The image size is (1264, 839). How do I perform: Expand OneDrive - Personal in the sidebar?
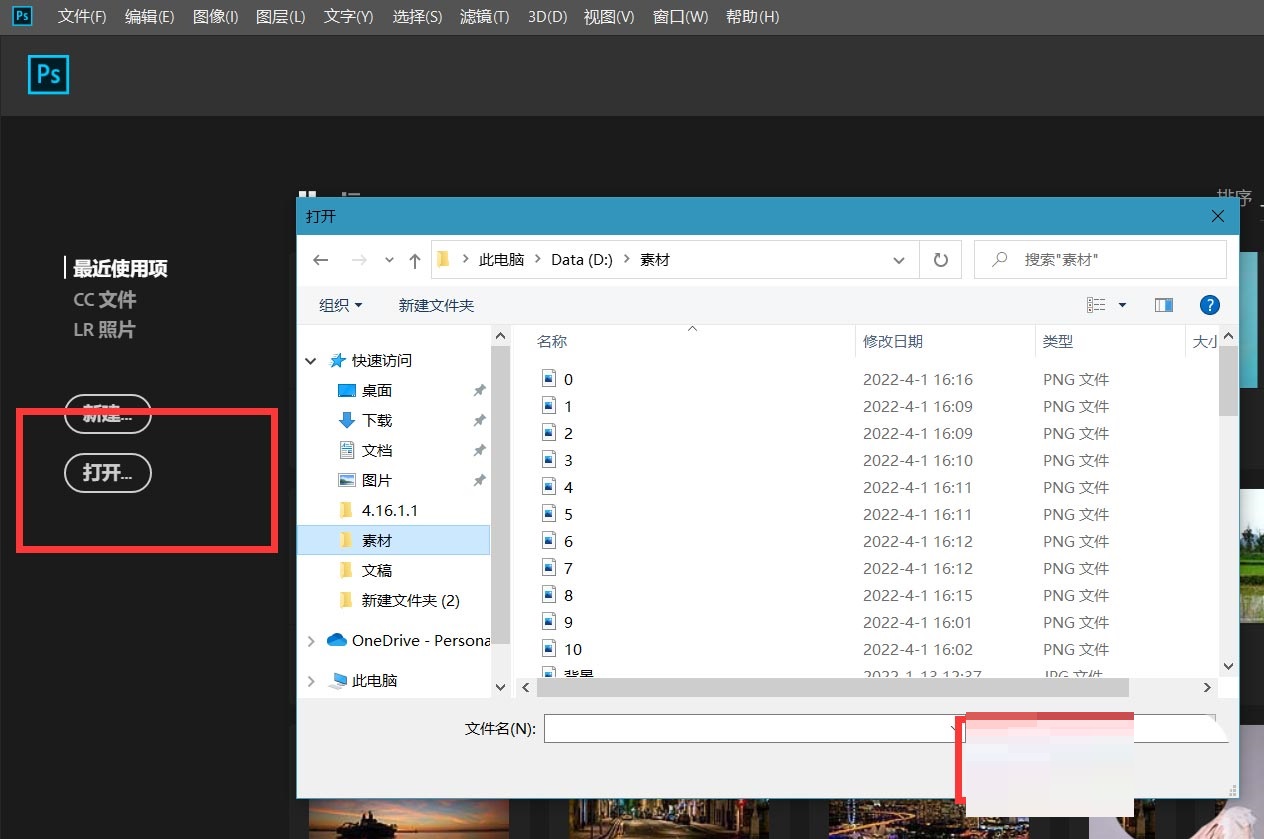310,641
